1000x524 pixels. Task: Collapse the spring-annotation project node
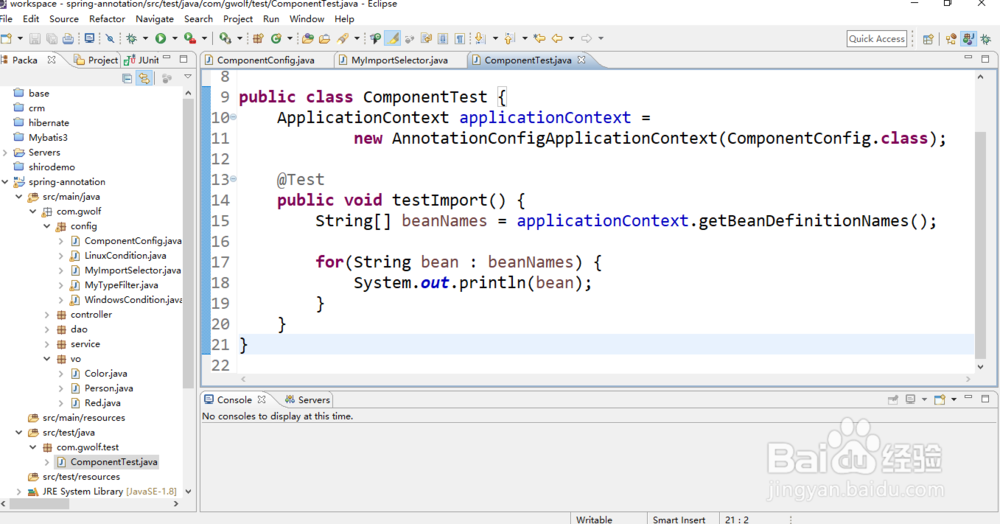(5, 182)
